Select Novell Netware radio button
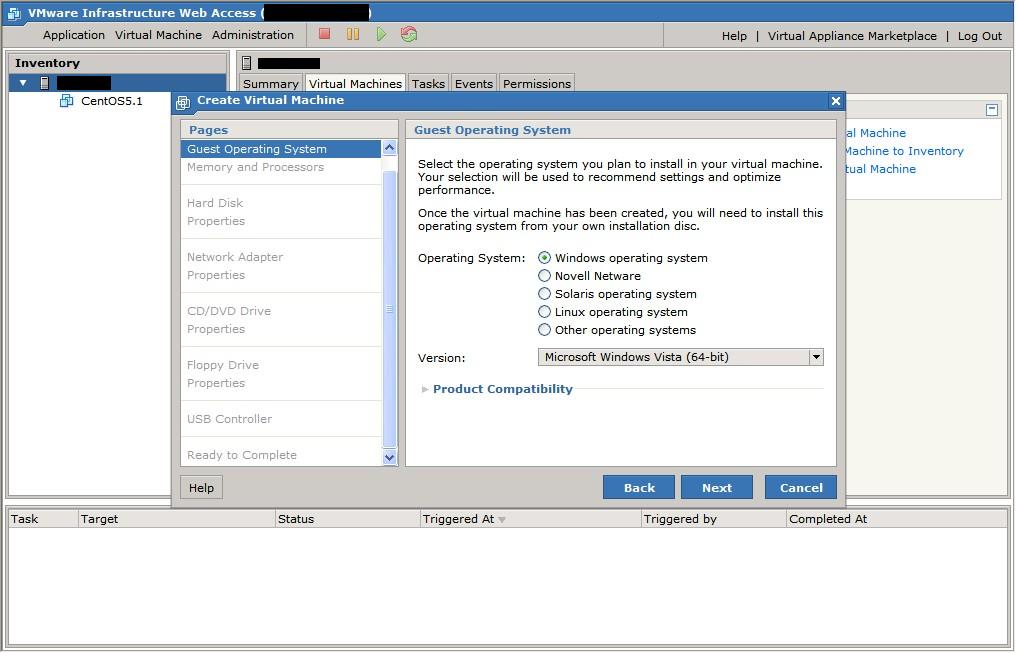Image resolution: width=1016 pixels, height=653 pixels. [x=544, y=276]
